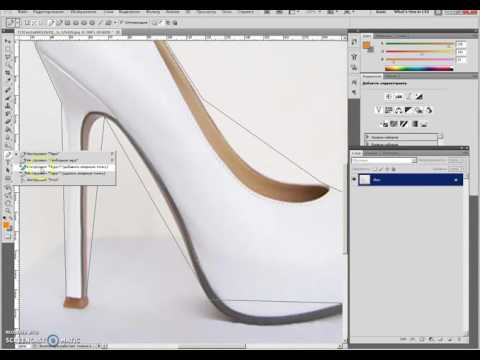This screenshot has width=480, height=360.
Task: Click the foreground color swatch in Color panel
Action: click(366, 45)
